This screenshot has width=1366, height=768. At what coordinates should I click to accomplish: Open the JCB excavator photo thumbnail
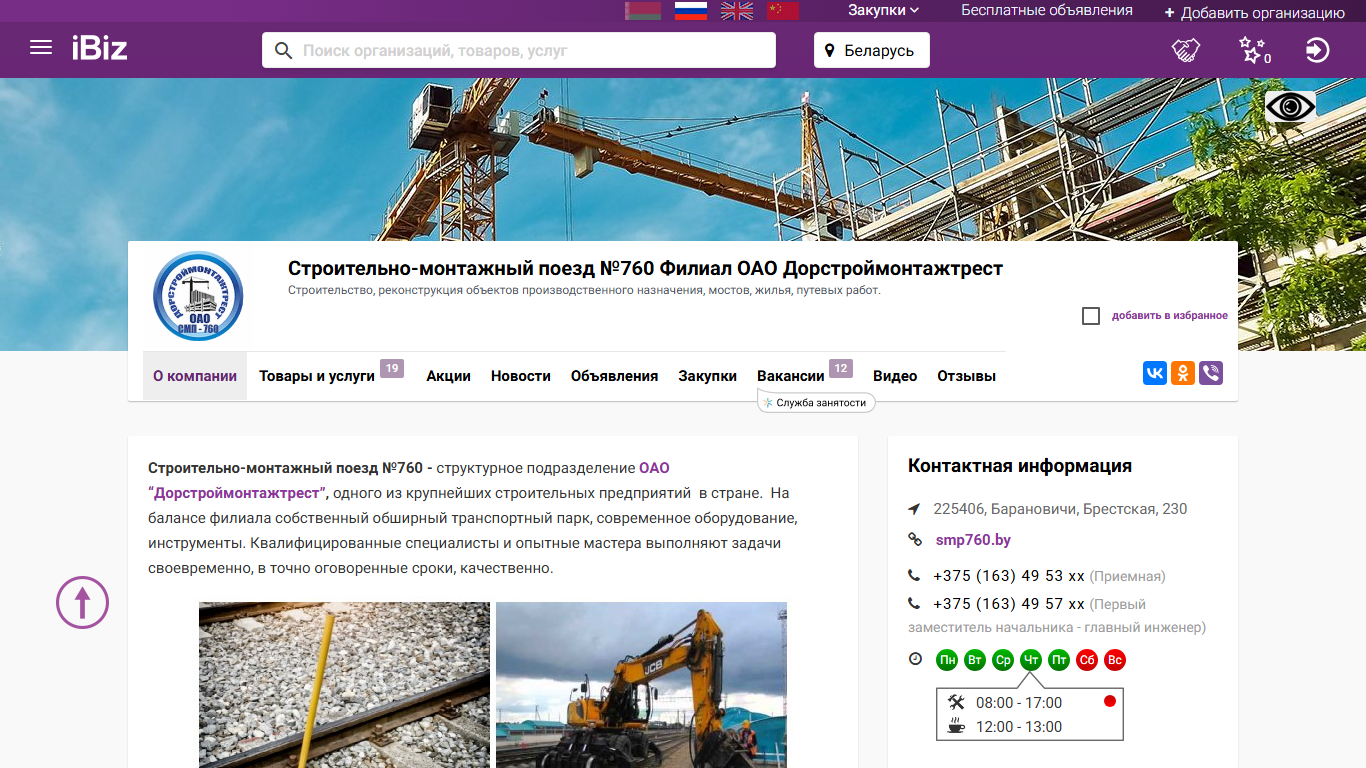641,685
